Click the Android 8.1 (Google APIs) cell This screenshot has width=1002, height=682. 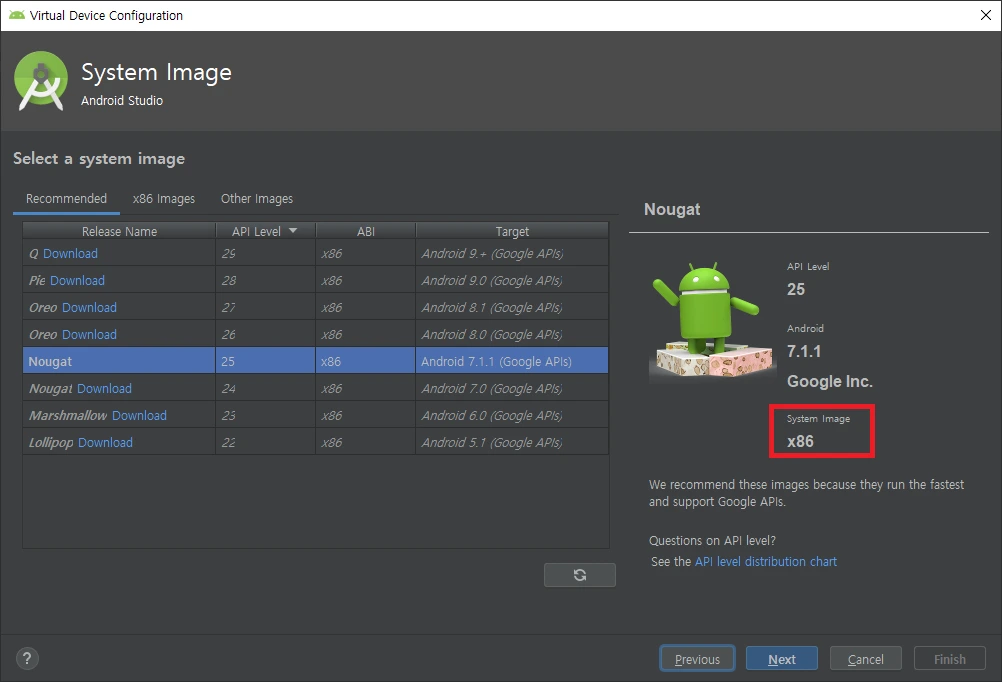(x=512, y=307)
